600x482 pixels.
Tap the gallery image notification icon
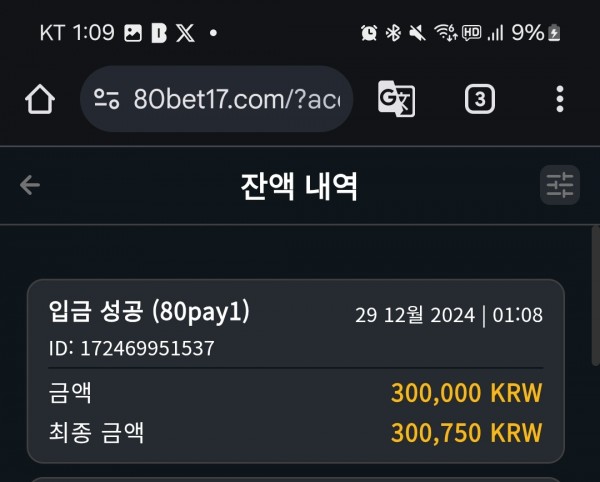click(133, 33)
